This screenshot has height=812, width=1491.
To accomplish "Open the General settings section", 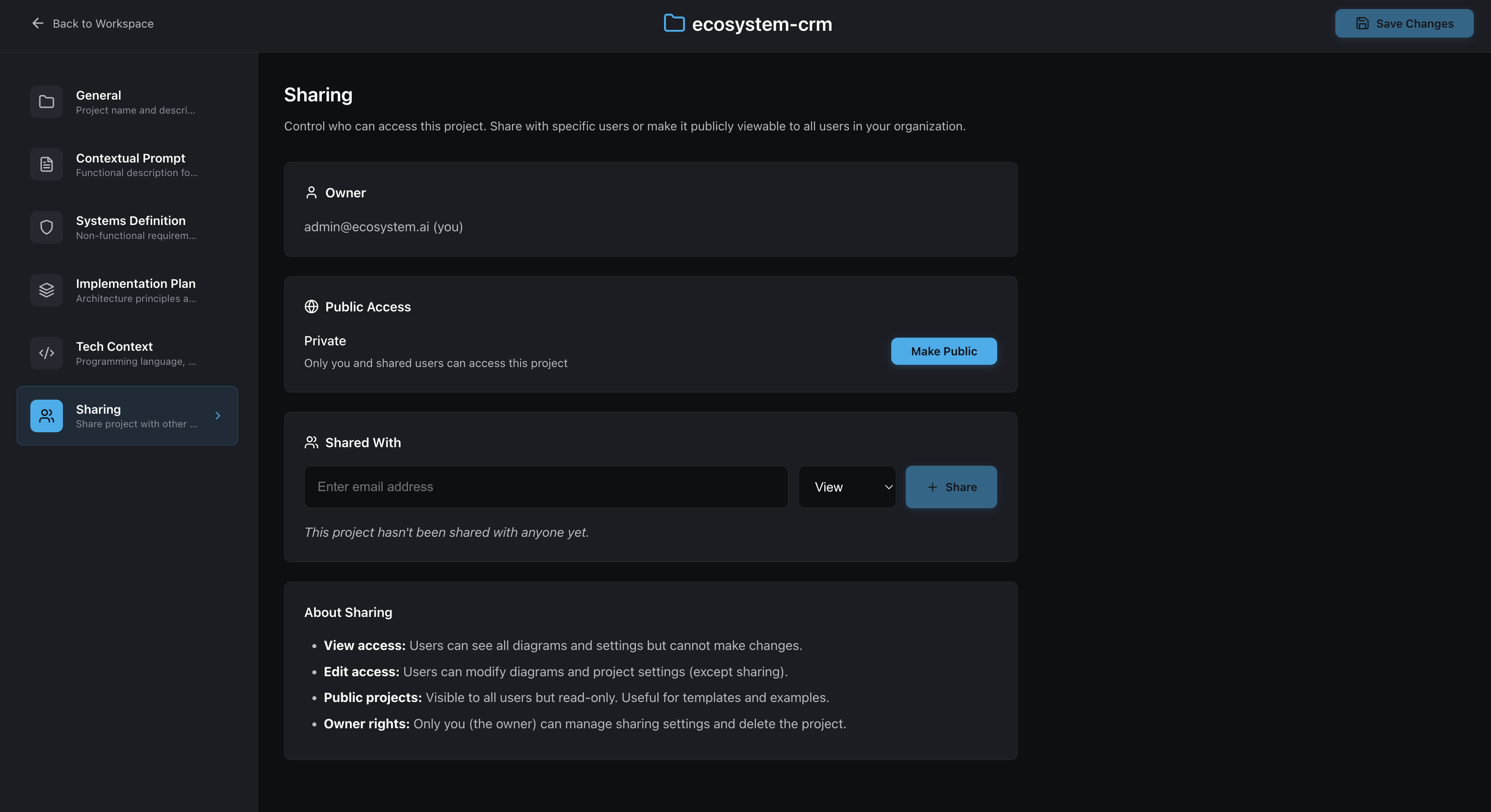I will pyautogui.click(x=135, y=102).
